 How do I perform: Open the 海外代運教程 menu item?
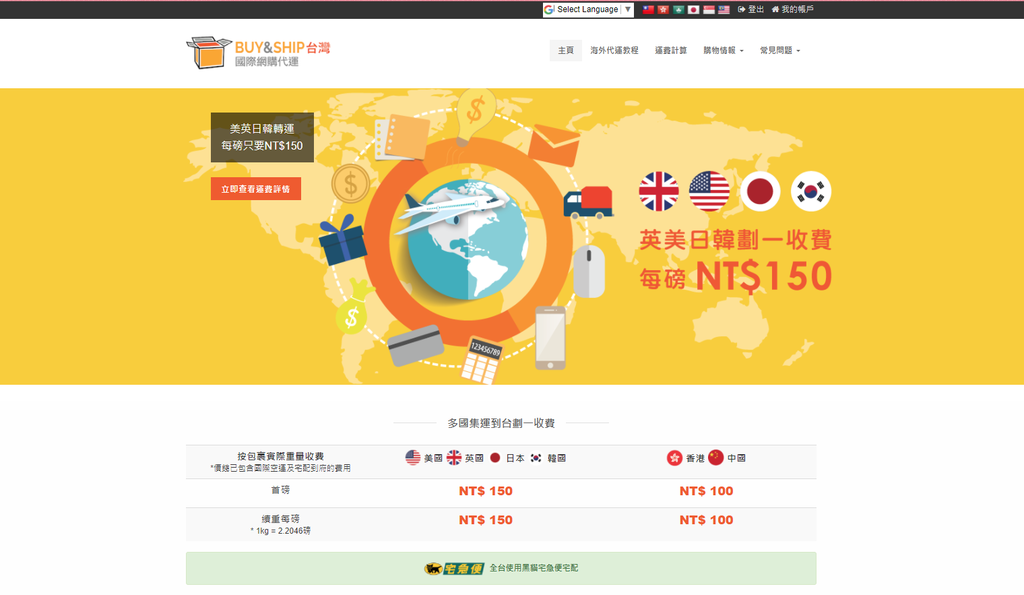pos(614,50)
